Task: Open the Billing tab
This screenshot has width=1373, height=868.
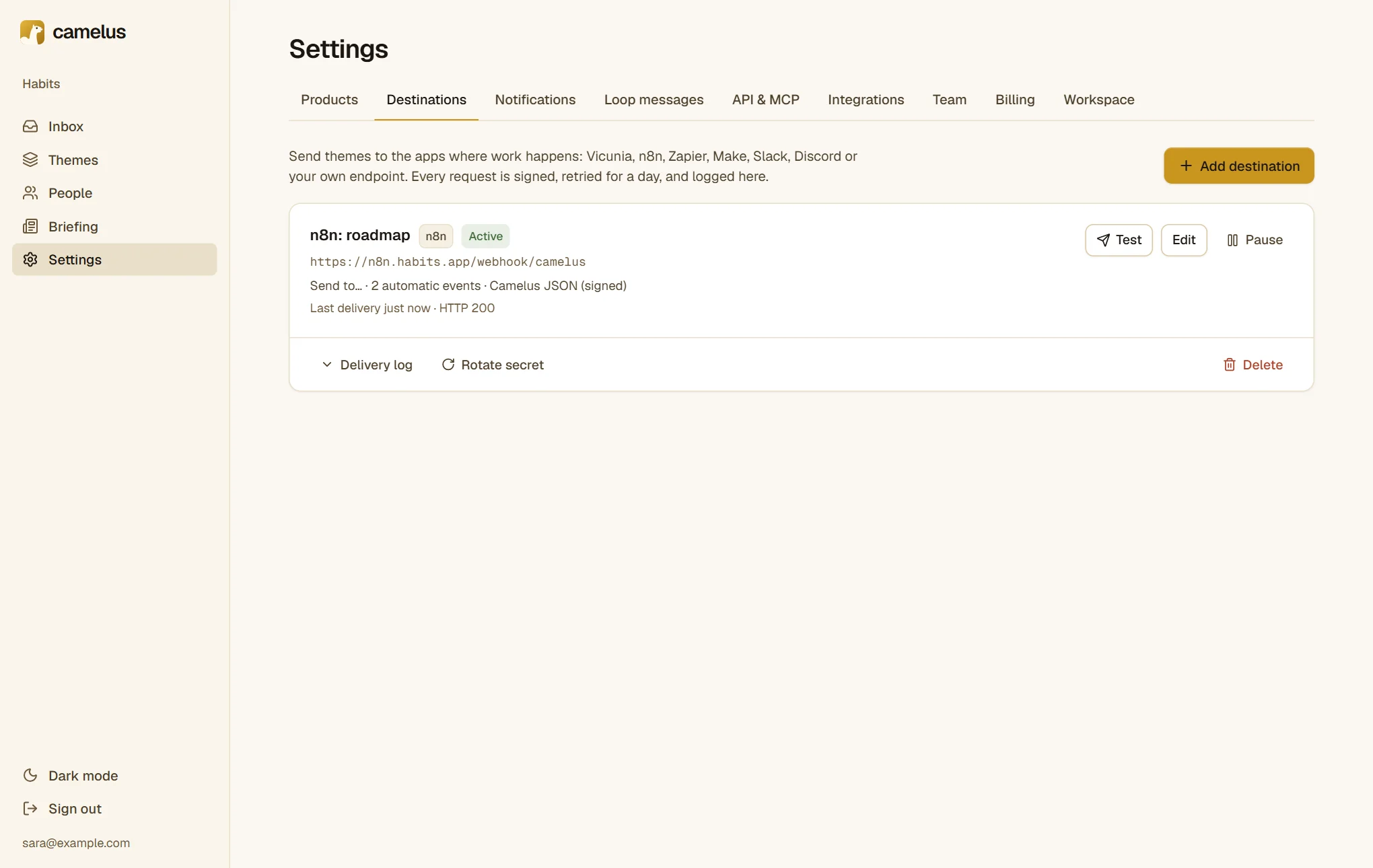Action: [x=1015, y=100]
